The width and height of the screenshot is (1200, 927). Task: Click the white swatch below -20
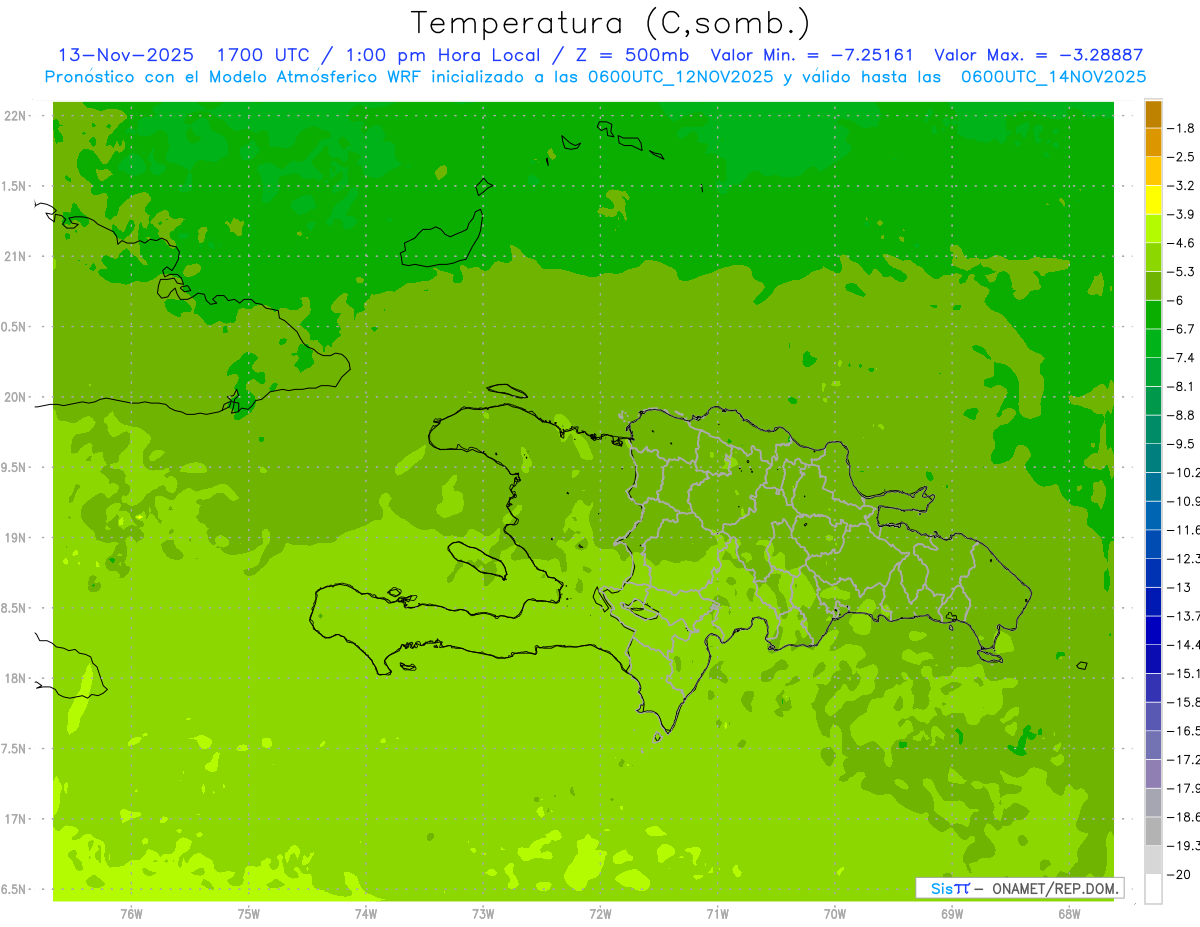(x=1153, y=889)
